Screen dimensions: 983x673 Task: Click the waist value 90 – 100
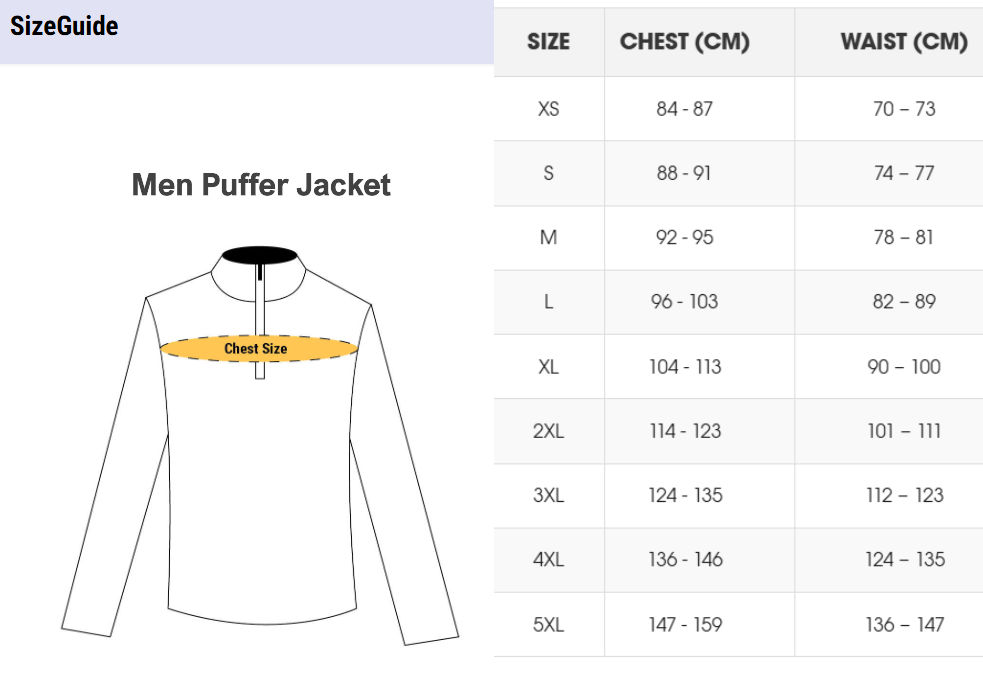904,367
